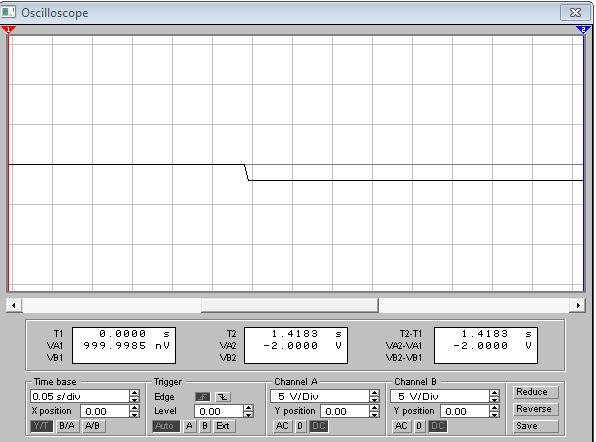Set trigger mode to Auto
The width and height of the screenshot is (596, 442).
166,426
